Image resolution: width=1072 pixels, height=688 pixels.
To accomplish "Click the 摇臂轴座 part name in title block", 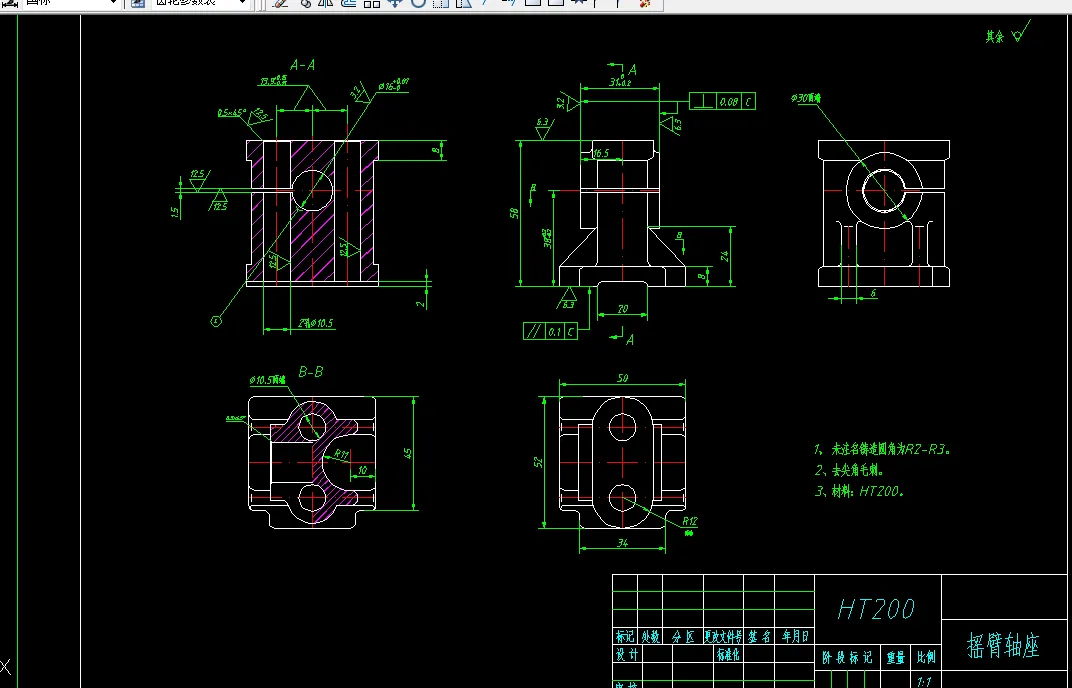I will [1003, 646].
